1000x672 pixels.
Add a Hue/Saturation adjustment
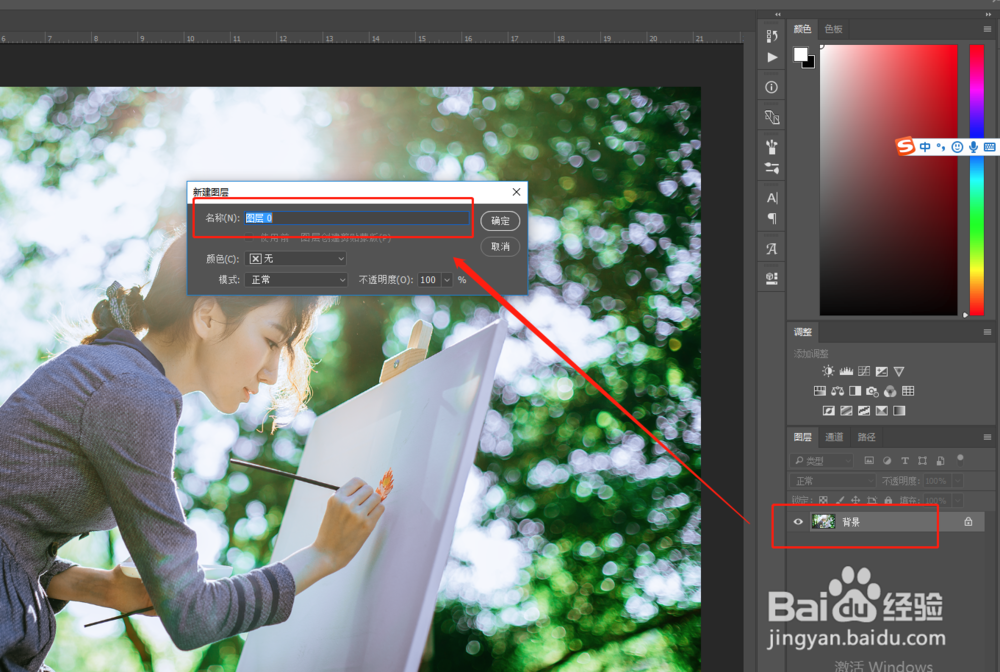820,391
